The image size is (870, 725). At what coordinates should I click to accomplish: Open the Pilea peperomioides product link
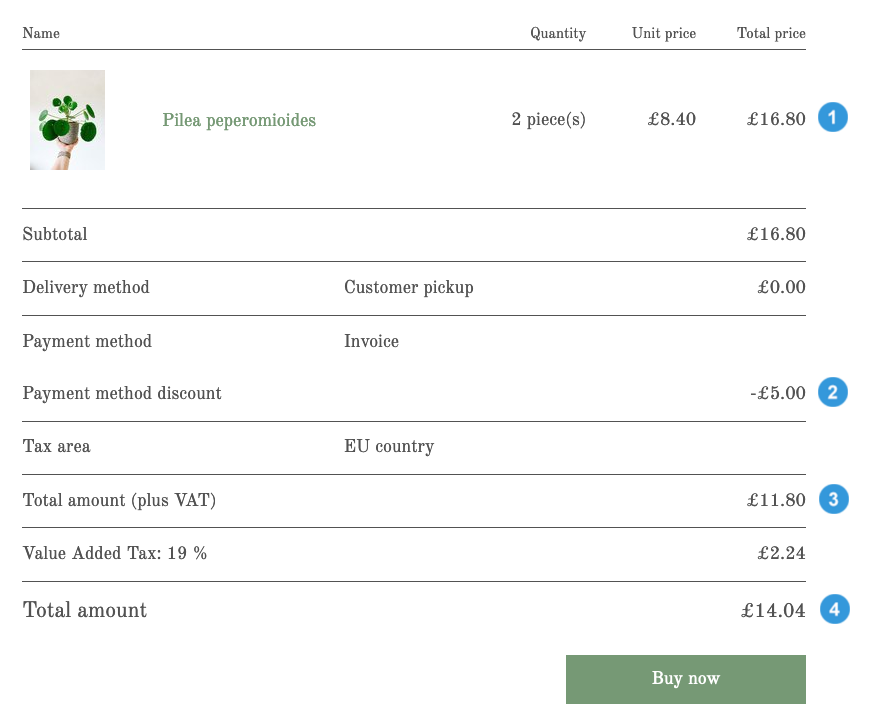(x=239, y=120)
